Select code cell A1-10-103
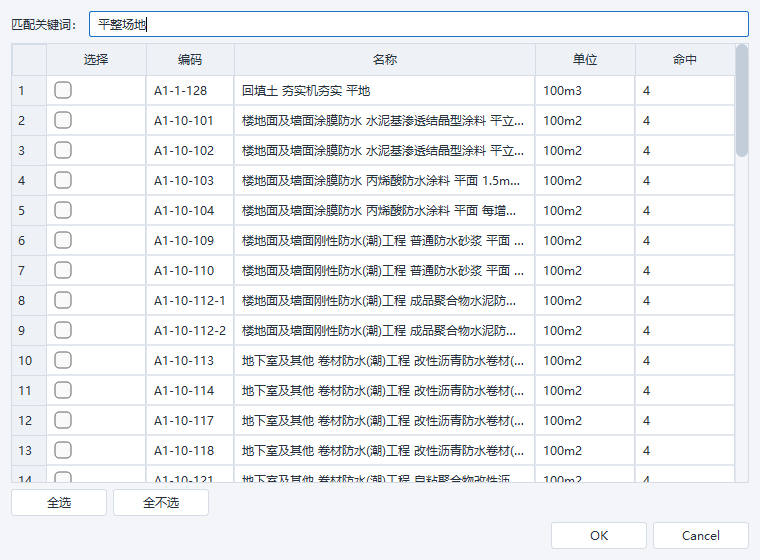 point(190,181)
